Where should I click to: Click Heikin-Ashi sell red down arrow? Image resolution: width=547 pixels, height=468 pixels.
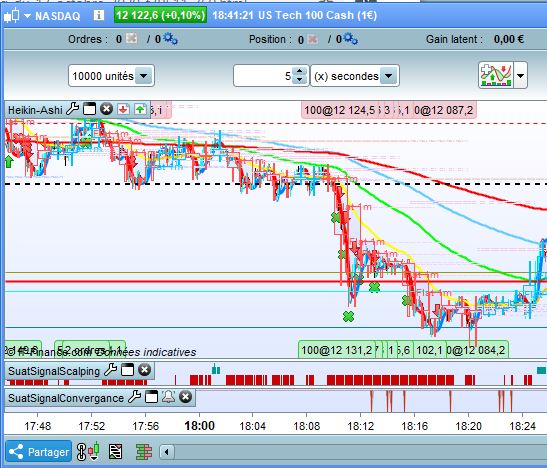click(123, 109)
